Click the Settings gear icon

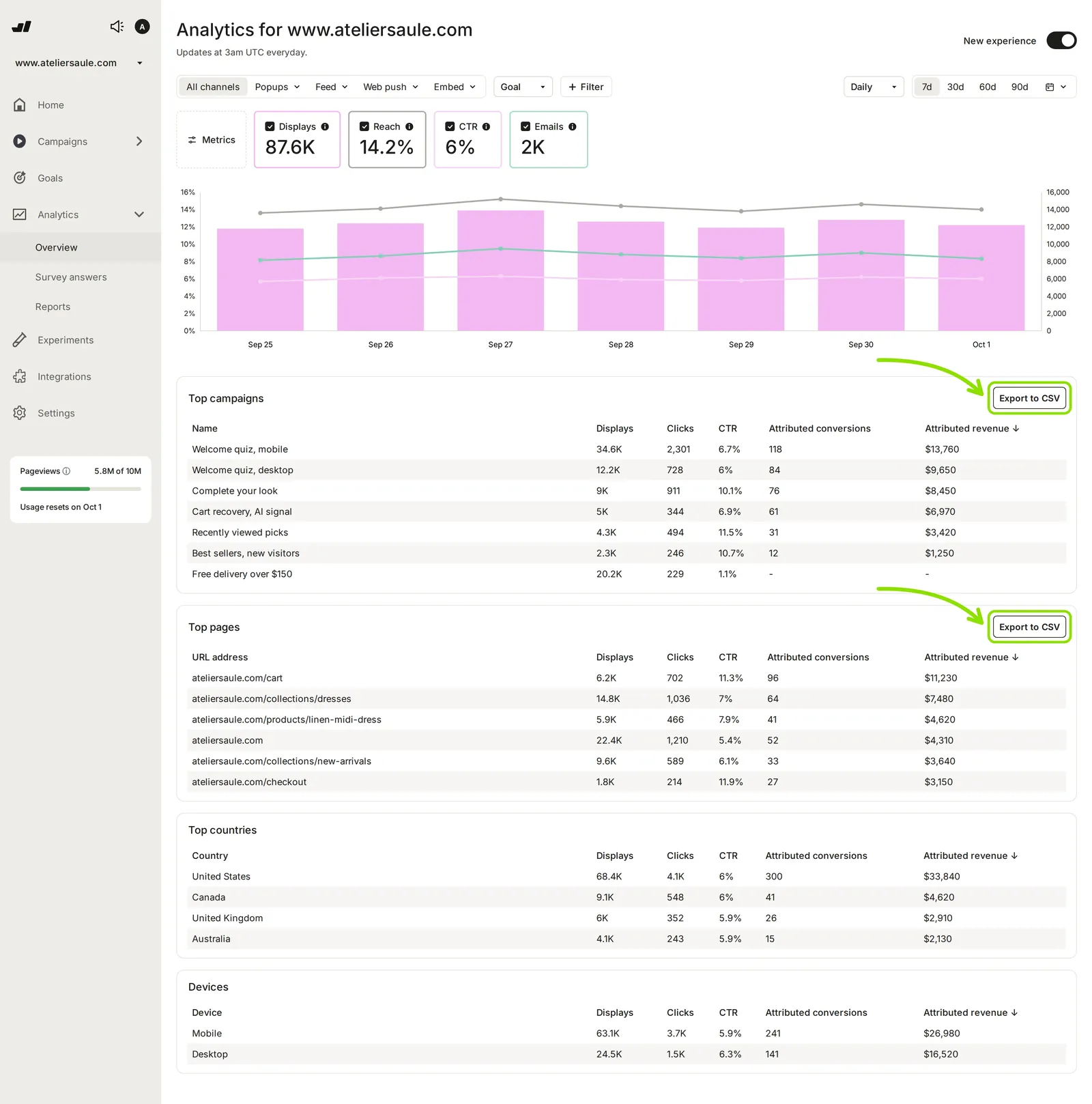[20, 413]
